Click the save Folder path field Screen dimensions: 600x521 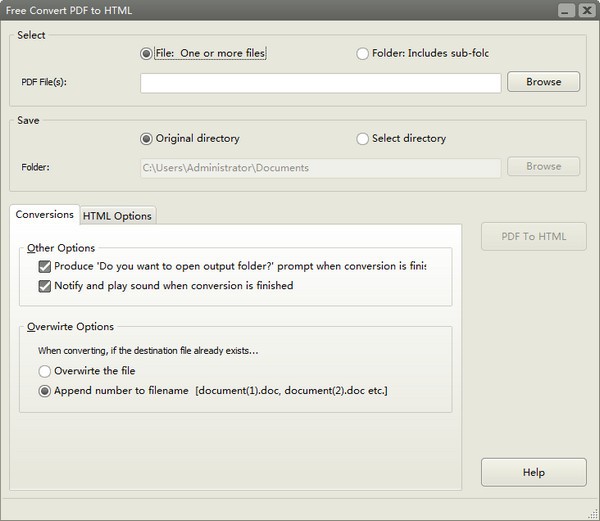tap(320, 167)
